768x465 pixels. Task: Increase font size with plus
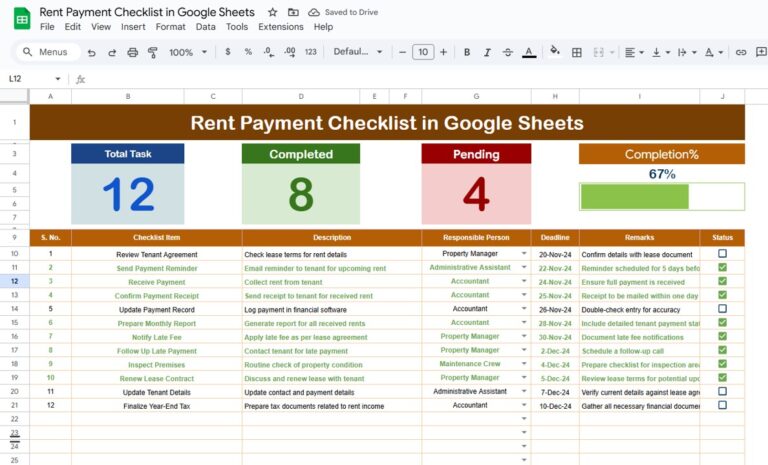pos(444,52)
